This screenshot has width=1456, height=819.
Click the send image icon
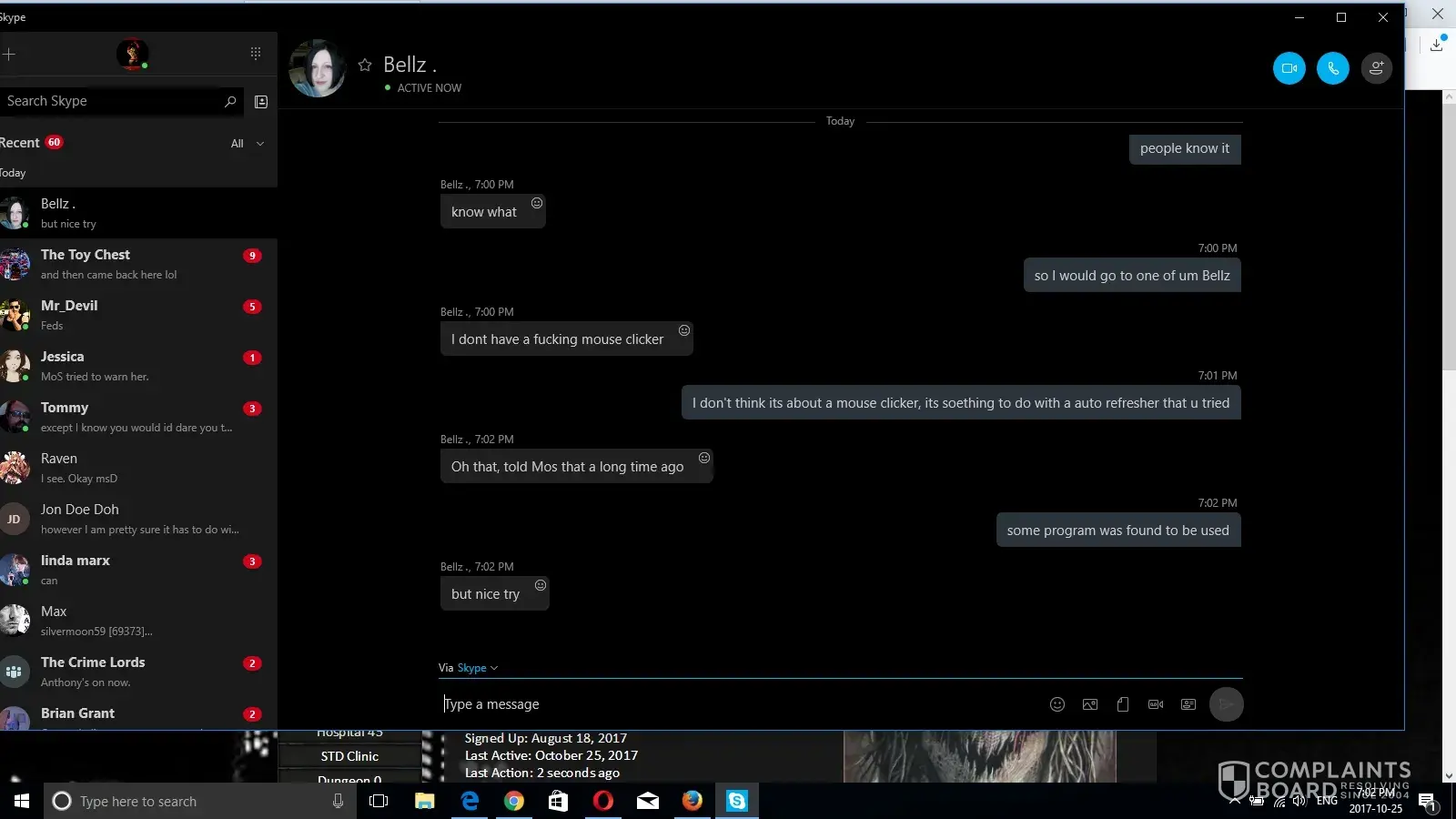(1089, 704)
